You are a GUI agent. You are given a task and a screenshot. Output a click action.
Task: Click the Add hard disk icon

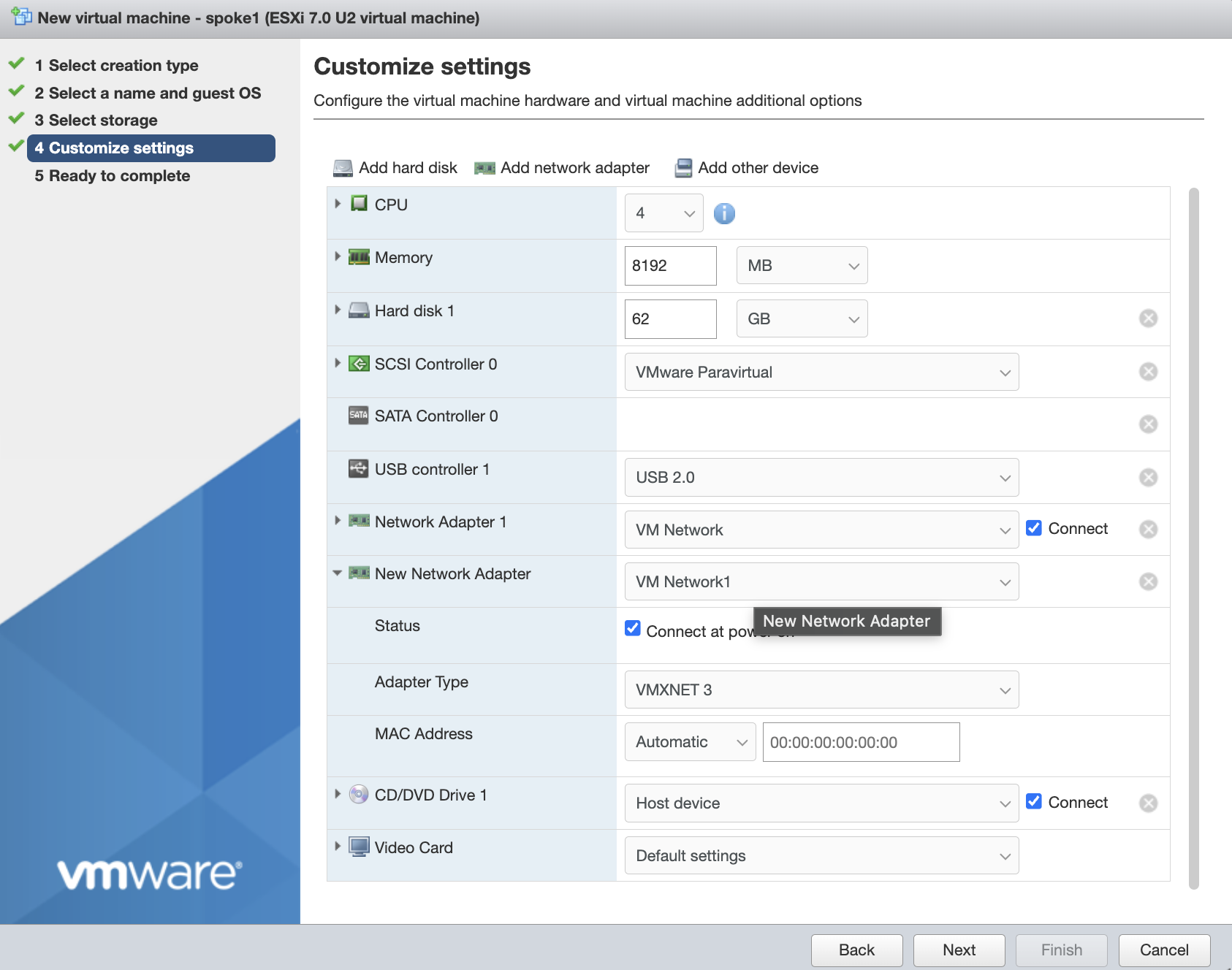343,168
